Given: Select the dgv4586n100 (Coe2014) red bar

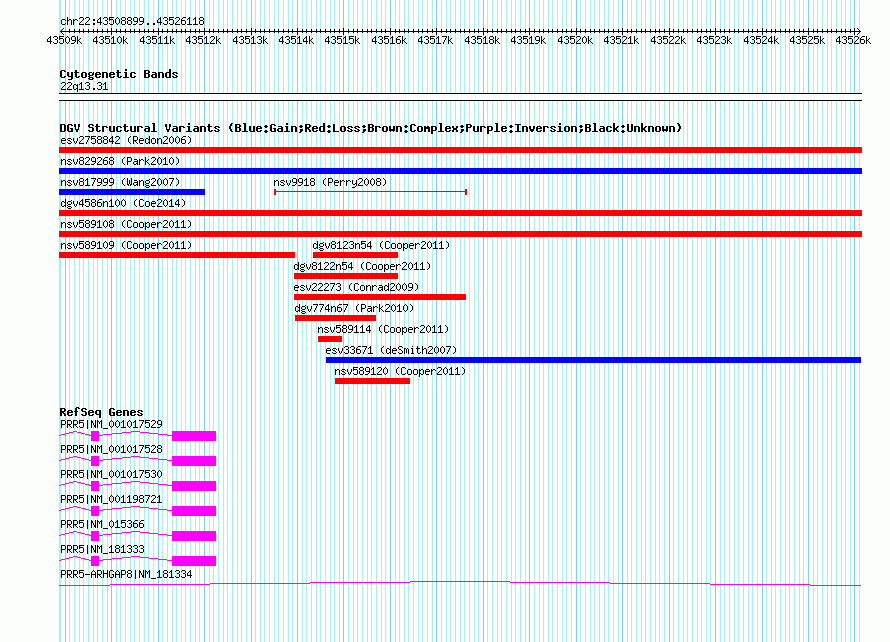Looking at the screenshot, I should coord(460,213).
